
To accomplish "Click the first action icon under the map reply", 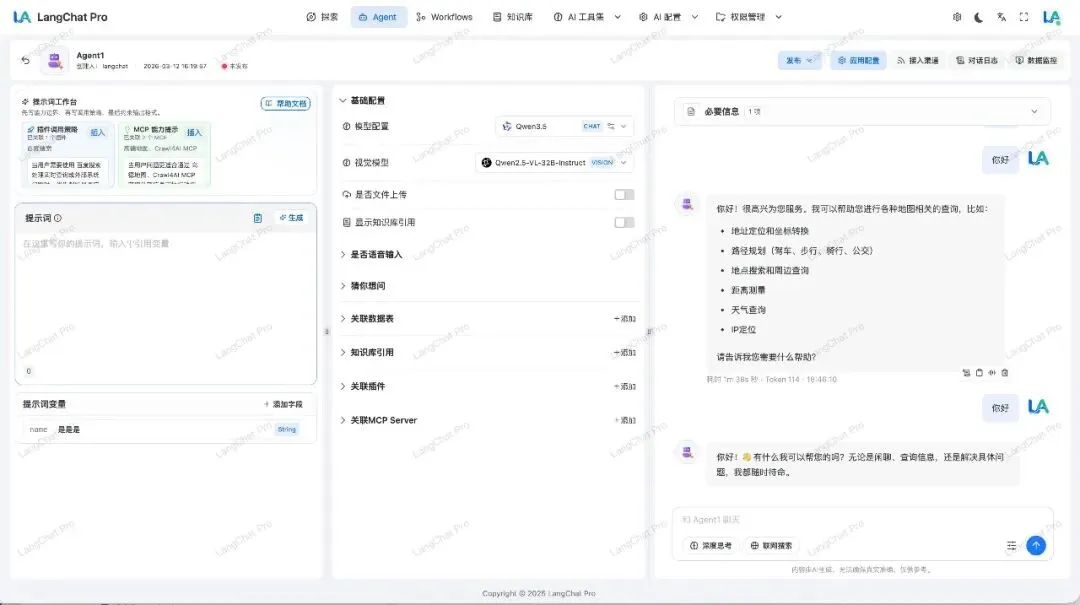I will point(966,373).
